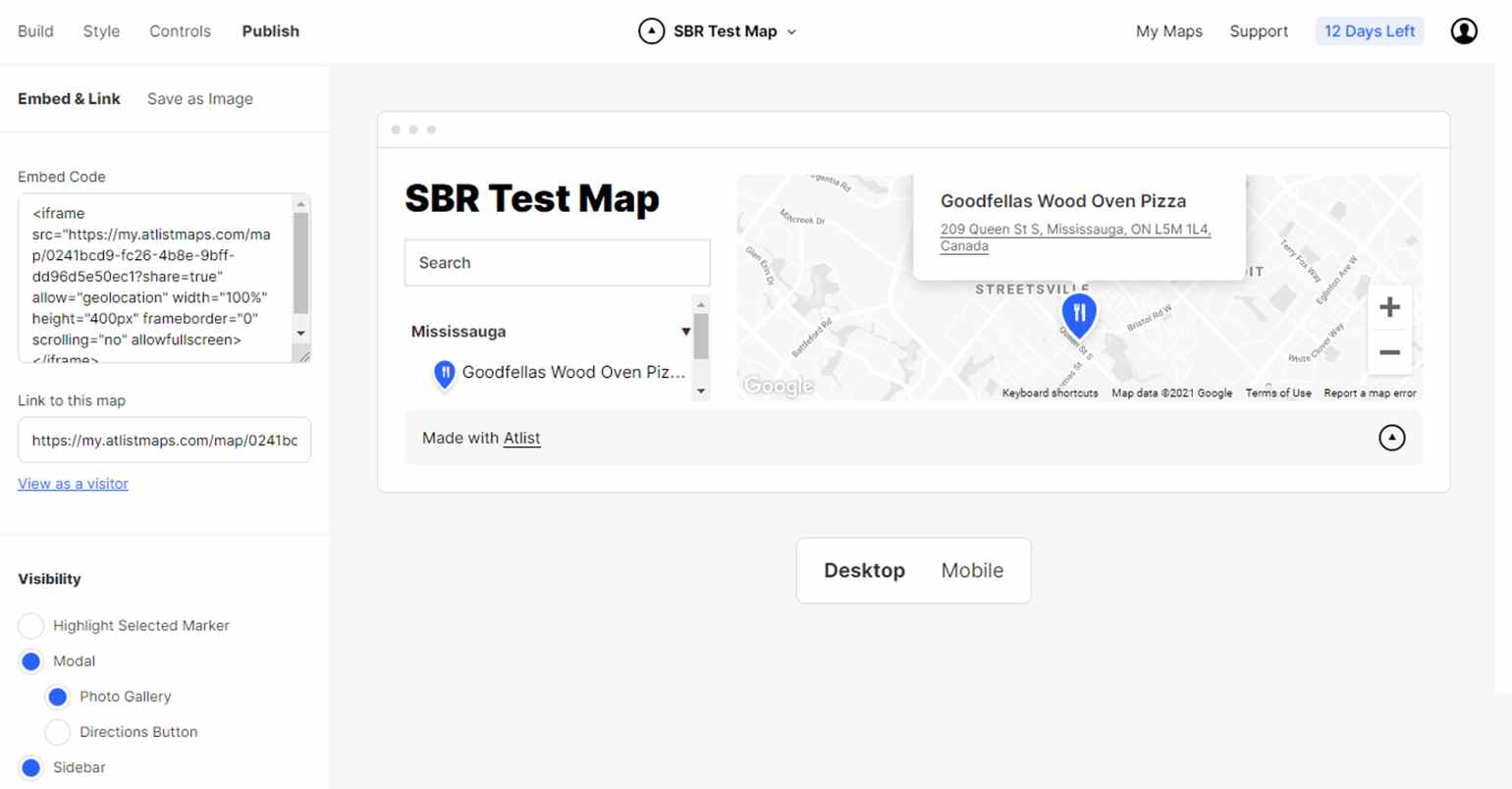Image resolution: width=1512 pixels, height=789 pixels.
Task: Zoom in the map with plus button
Action: point(1389,307)
